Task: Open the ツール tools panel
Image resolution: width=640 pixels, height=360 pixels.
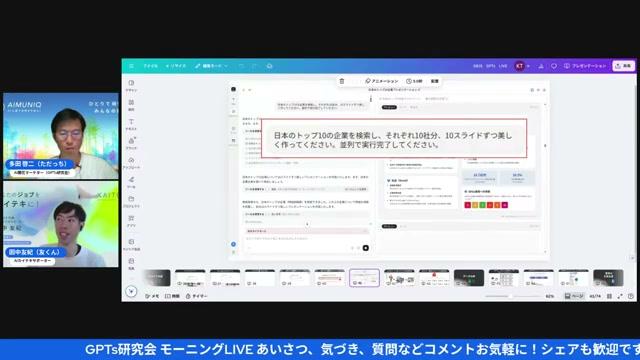Action: [131, 182]
